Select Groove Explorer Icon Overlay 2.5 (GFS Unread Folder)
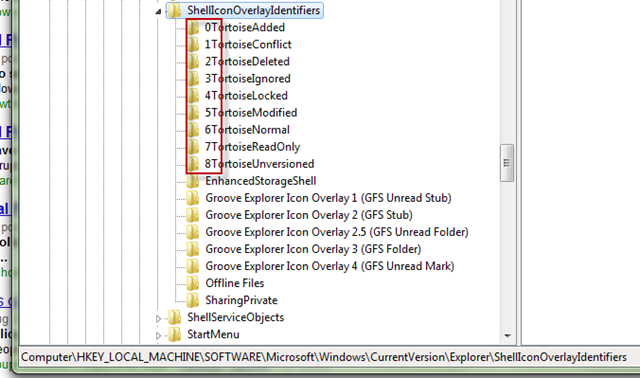This screenshot has width=640, height=378. 337,232
